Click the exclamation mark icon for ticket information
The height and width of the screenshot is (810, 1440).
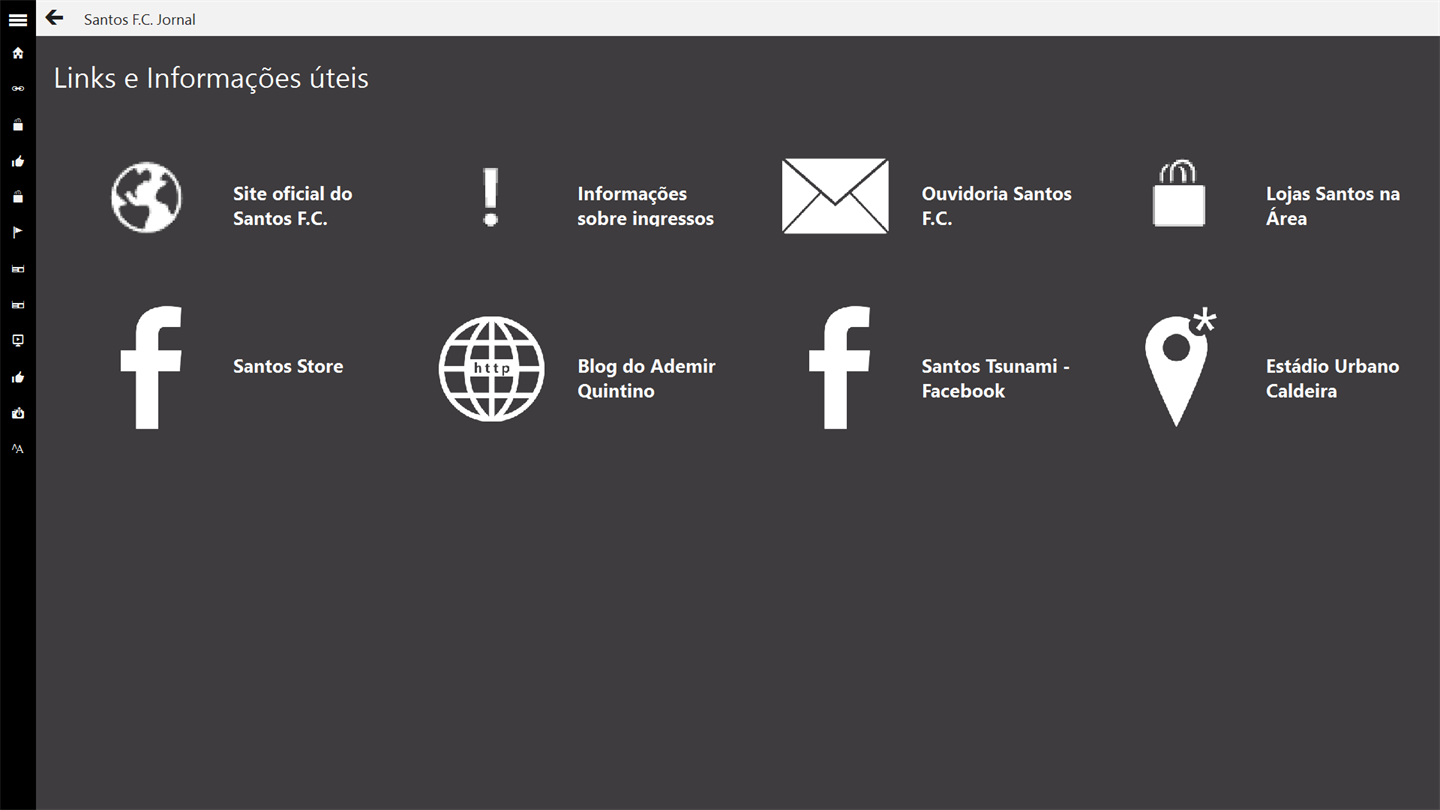pos(490,197)
